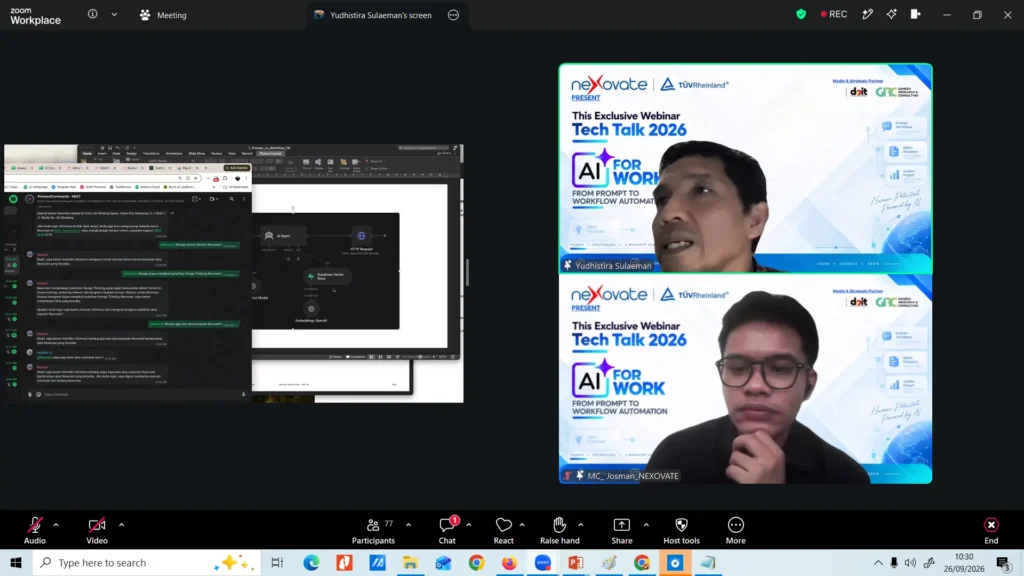Click the shared screen content view
Viewport: 1024px width, 576px height.
[234, 274]
